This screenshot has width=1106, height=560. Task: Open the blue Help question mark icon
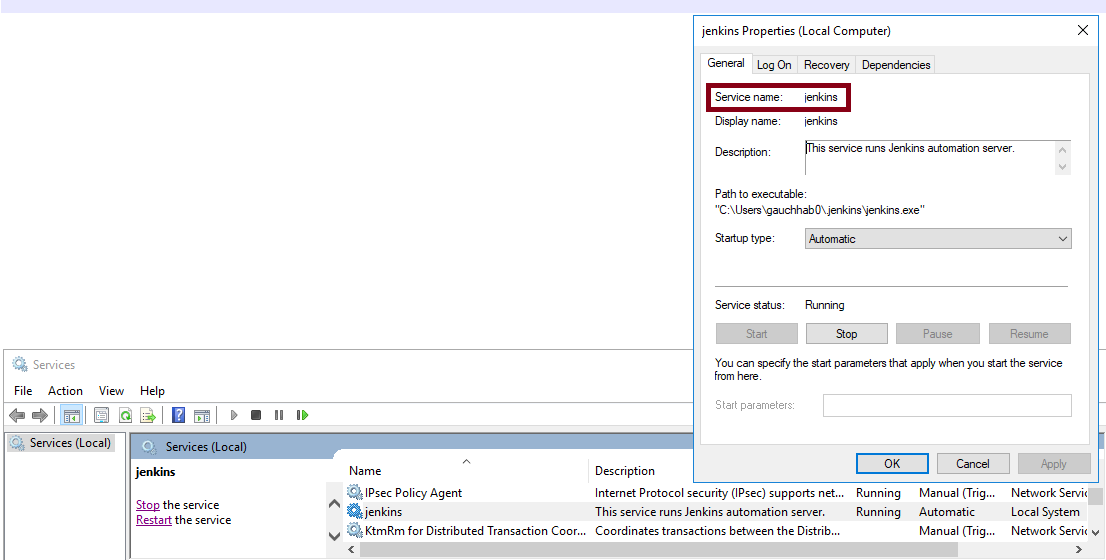point(178,415)
